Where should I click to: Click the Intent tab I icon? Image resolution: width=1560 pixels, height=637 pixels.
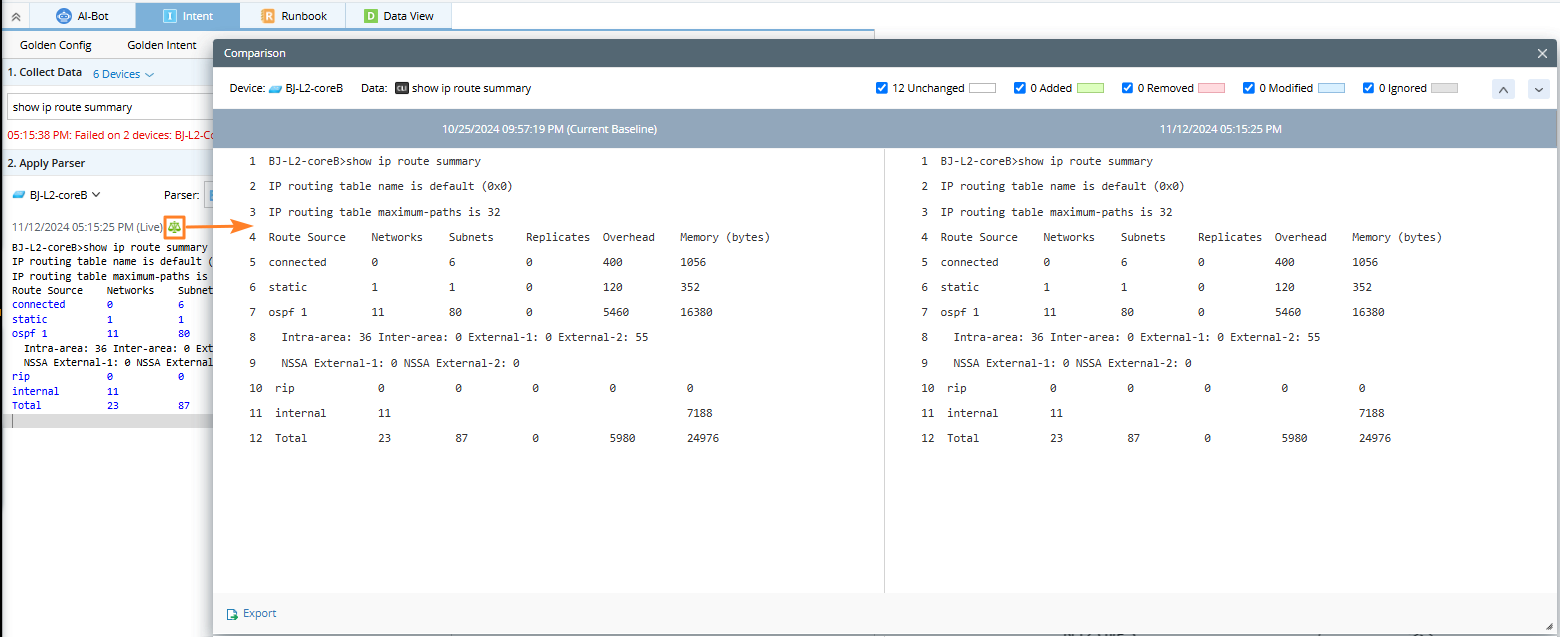(x=169, y=16)
